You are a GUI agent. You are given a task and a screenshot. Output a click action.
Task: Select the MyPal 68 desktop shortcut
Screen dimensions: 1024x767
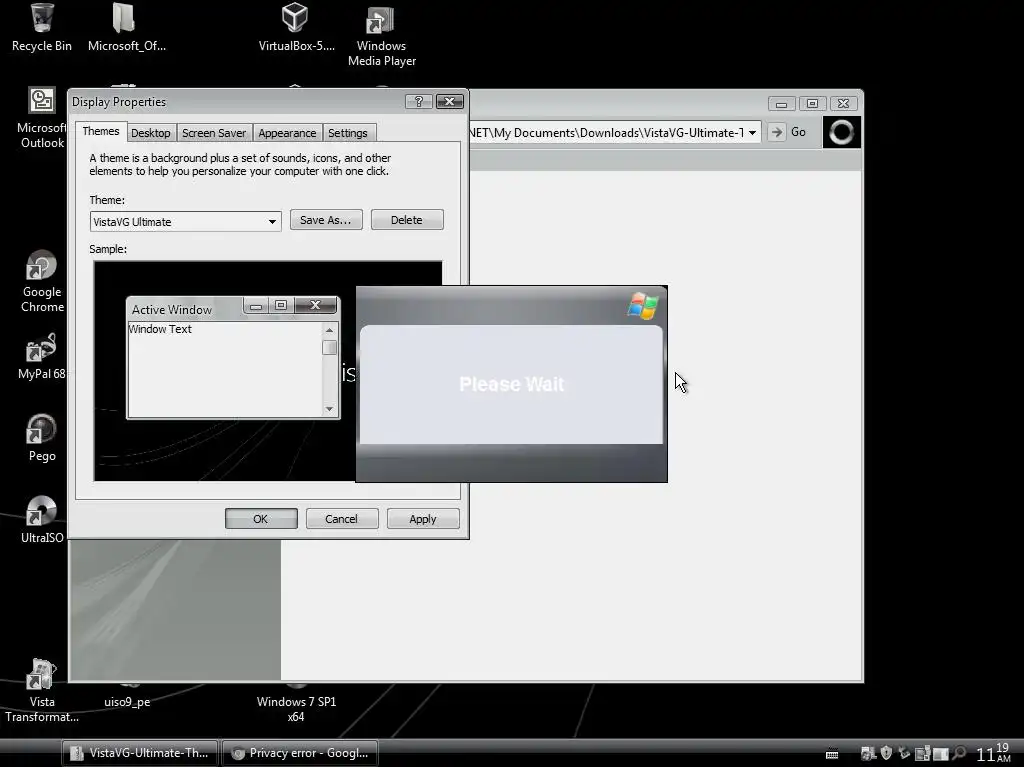[x=42, y=348]
